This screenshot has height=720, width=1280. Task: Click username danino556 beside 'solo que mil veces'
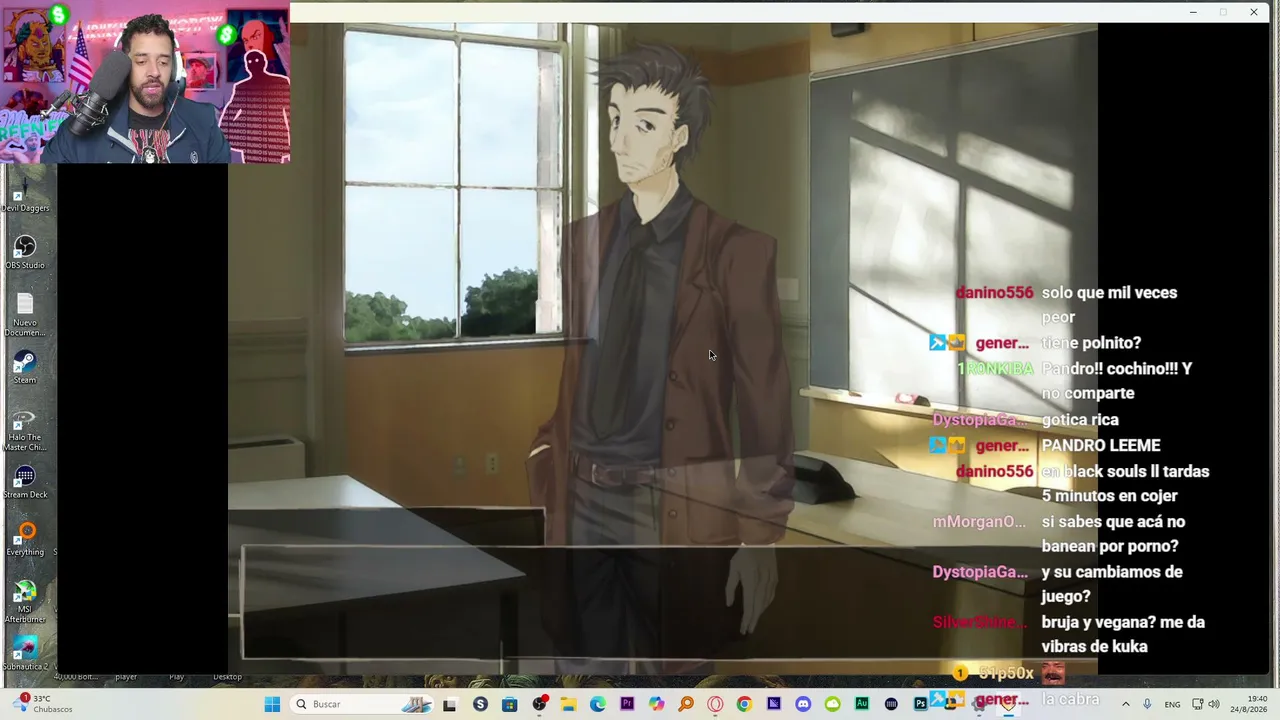coord(994,293)
